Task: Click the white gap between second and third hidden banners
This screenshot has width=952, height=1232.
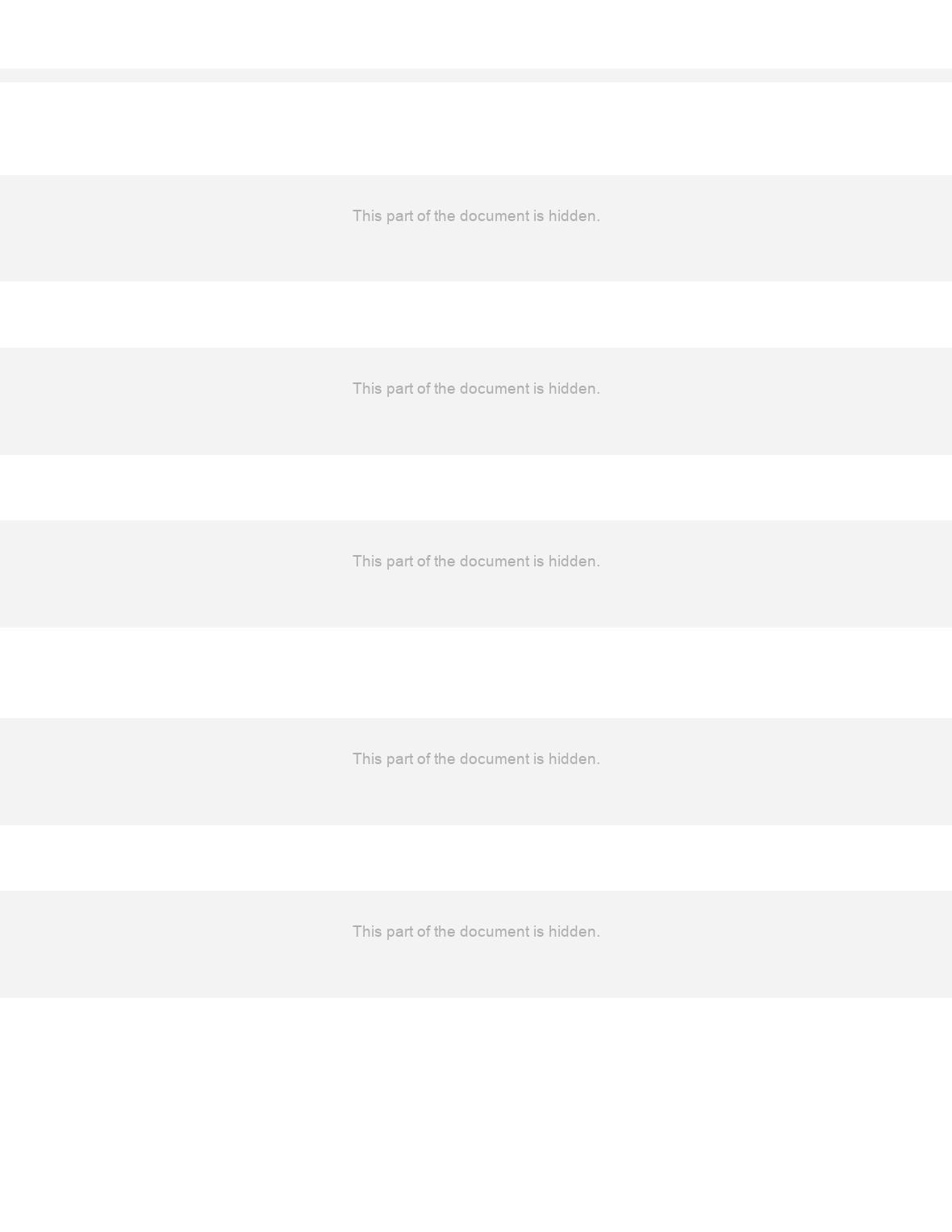Action: point(476,487)
